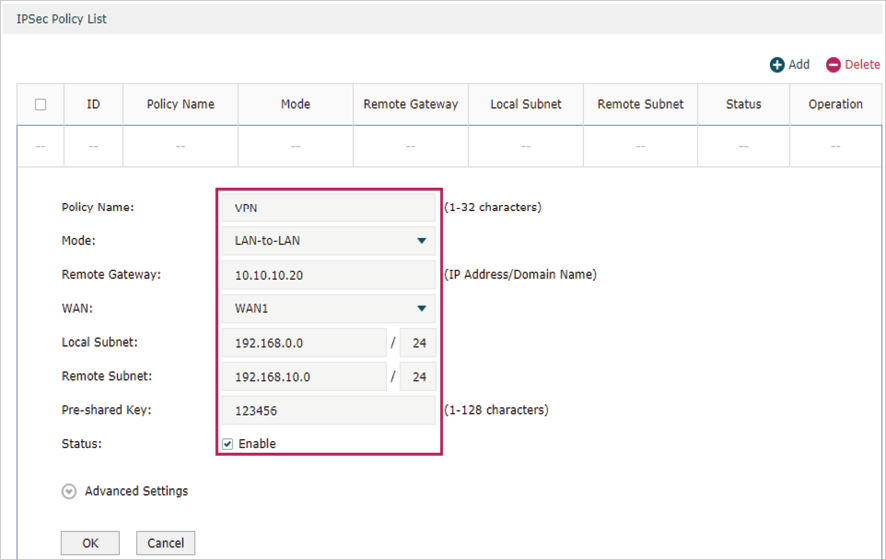Viewport: 886px width, 560px height.
Task: Open the Mode LAN-to-LAN dropdown
Action: [x=328, y=241]
